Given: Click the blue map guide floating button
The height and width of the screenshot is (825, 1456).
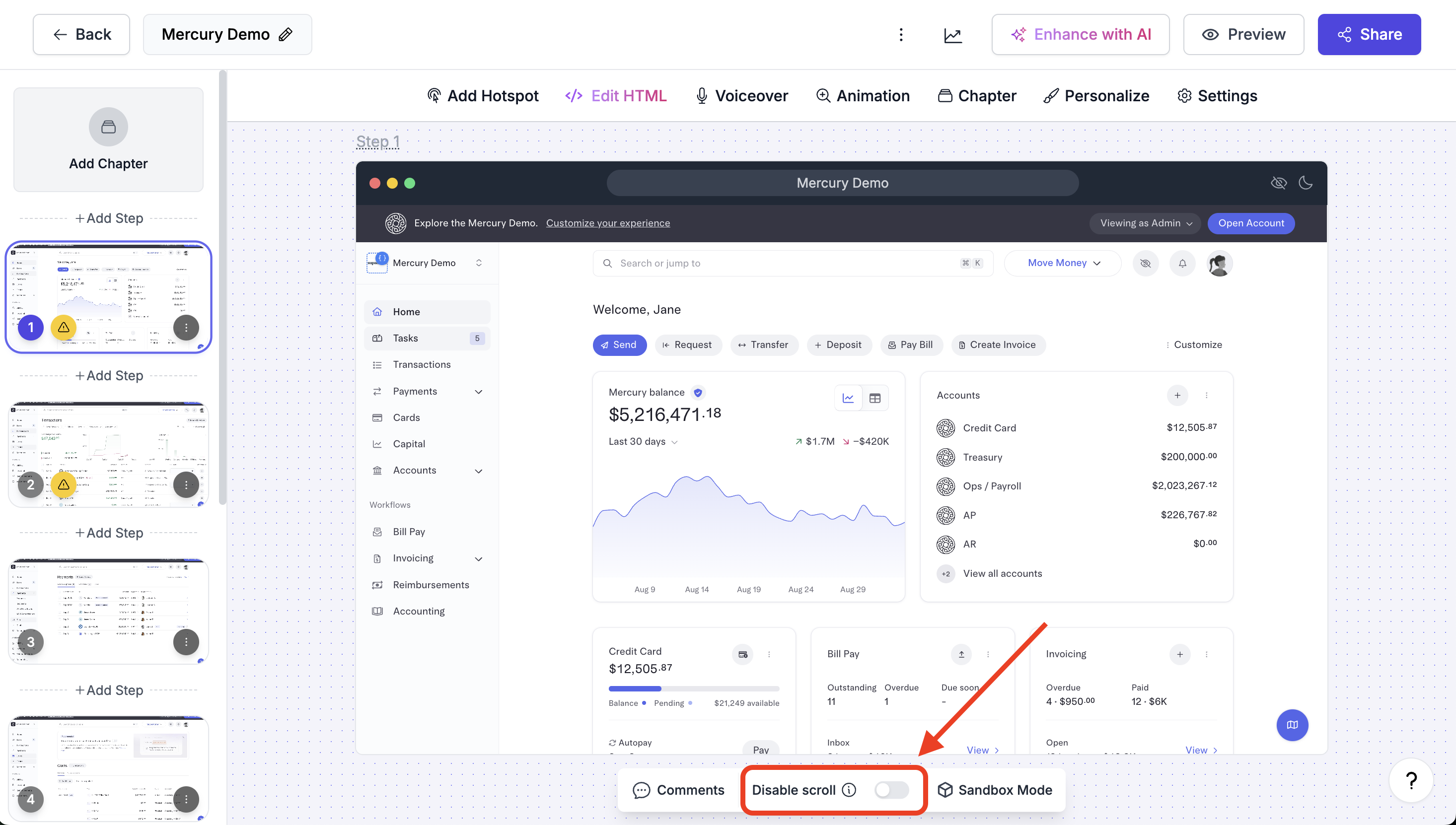Looking at the screenshot, I should [1292, 725].
